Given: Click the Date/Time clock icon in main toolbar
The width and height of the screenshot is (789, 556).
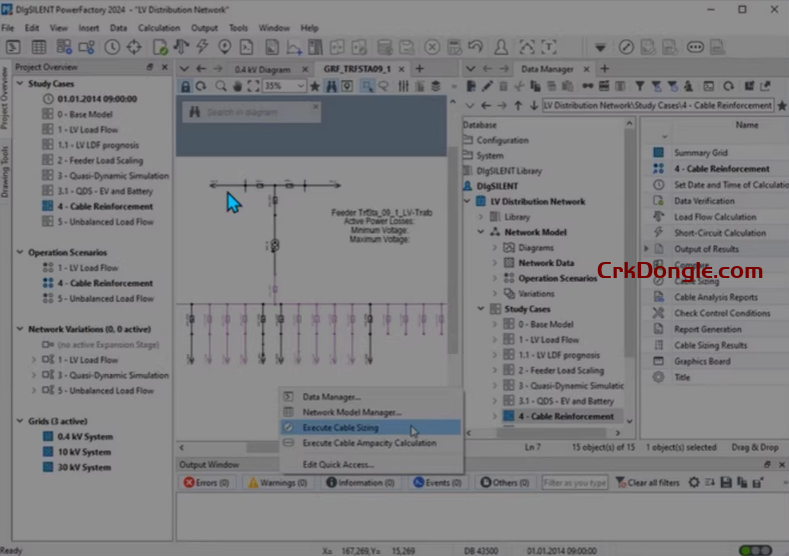Looking at the screenshot, I should tap(112, 47).
